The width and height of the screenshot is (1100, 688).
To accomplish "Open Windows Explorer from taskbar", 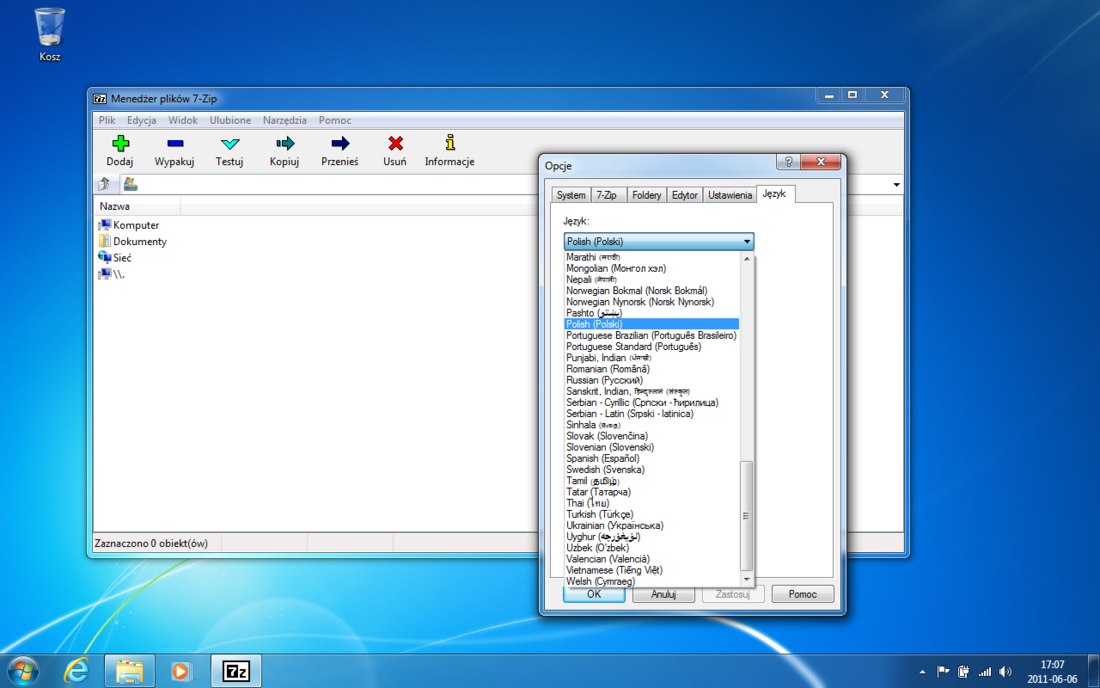I will click(130, 671).
